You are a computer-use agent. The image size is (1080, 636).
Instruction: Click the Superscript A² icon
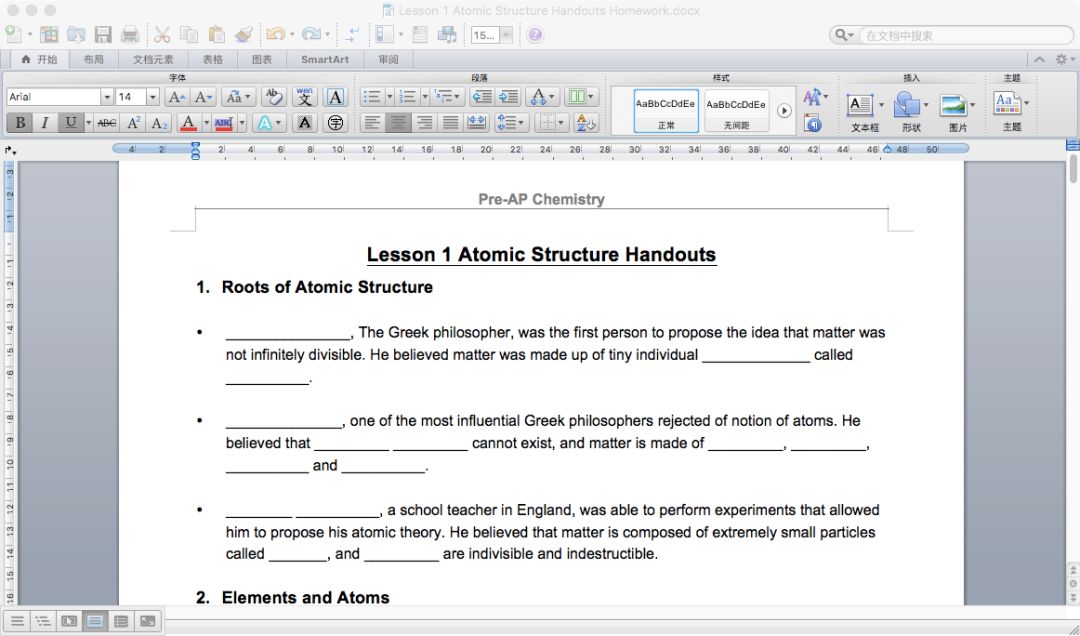[134, 123]
